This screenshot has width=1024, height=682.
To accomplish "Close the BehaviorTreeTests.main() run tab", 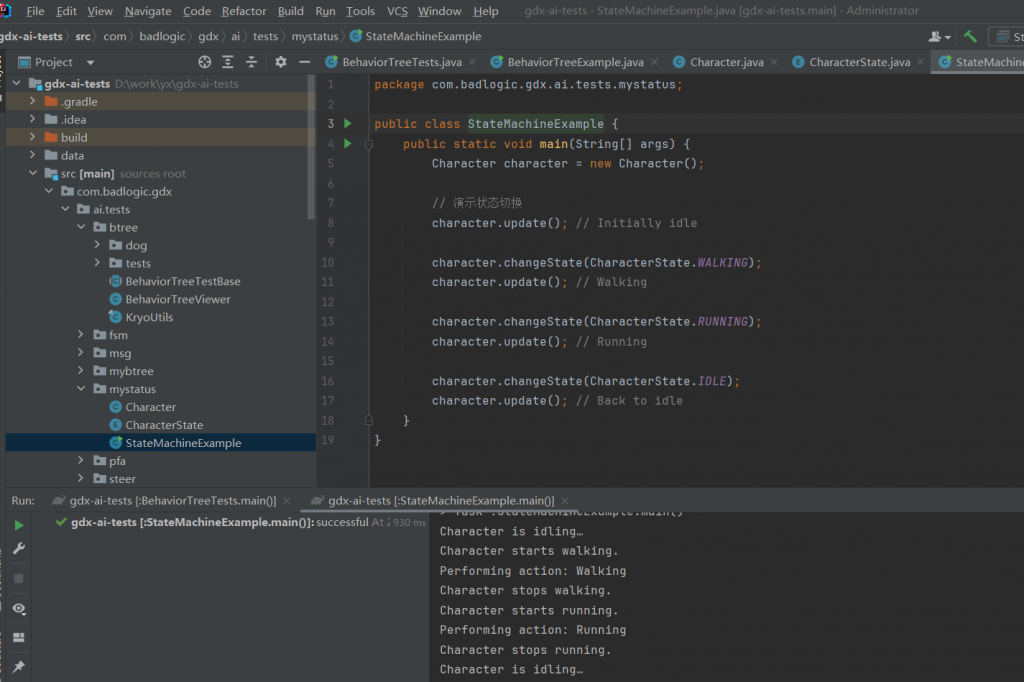I will [287, 501].
